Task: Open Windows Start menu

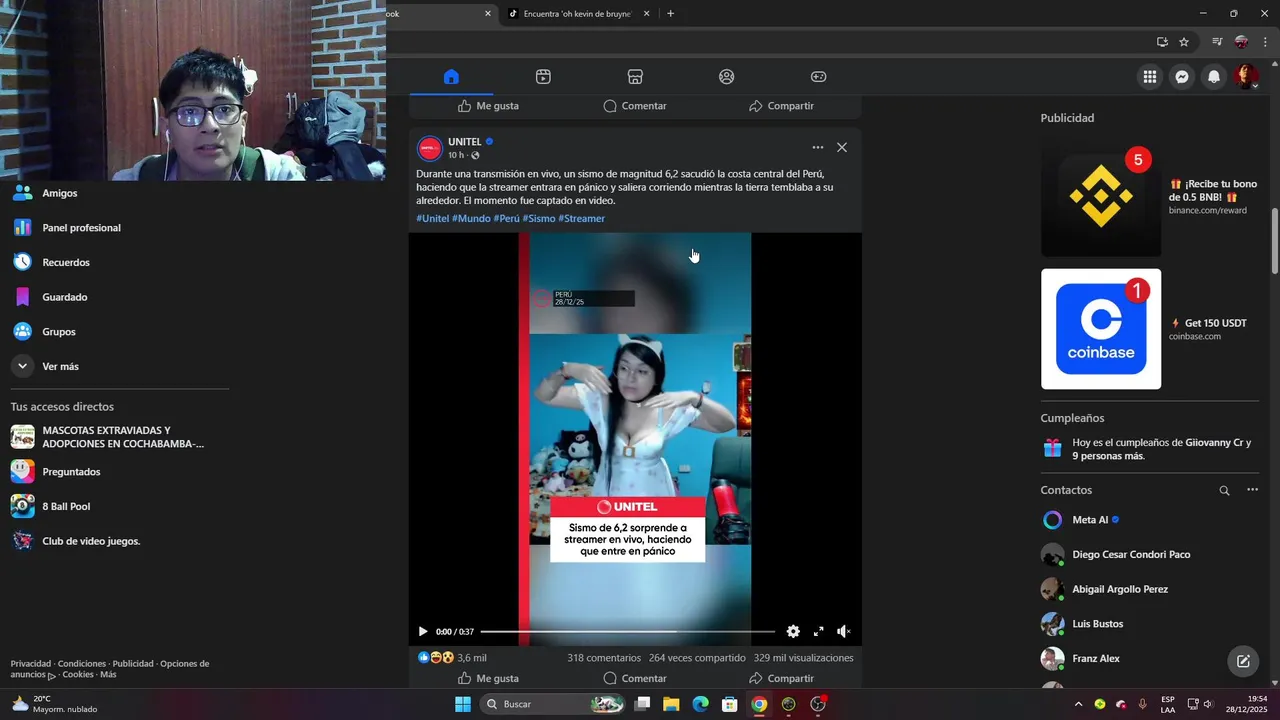Action: point(463,704)
